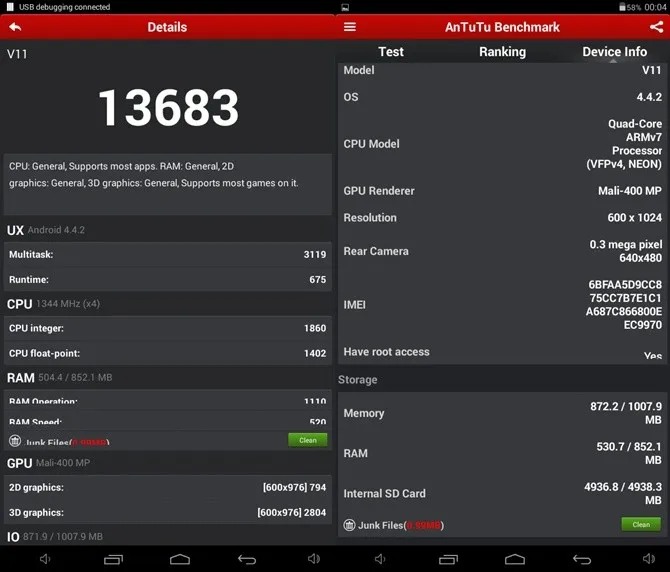Tap the IMEI row

[502, 305]
